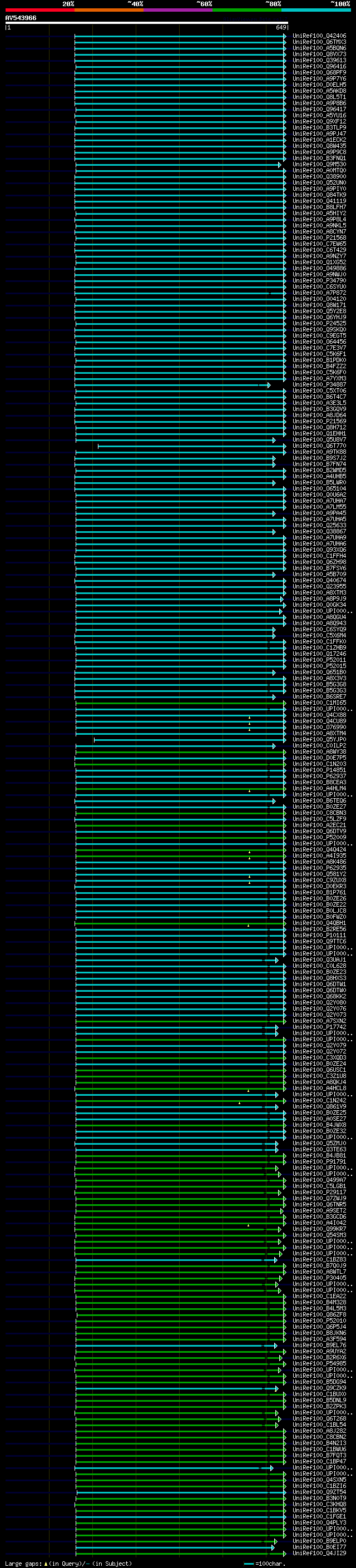Select label UniRef100_Q38867
Screen dimensions: 356x1568
pos(319,531)
